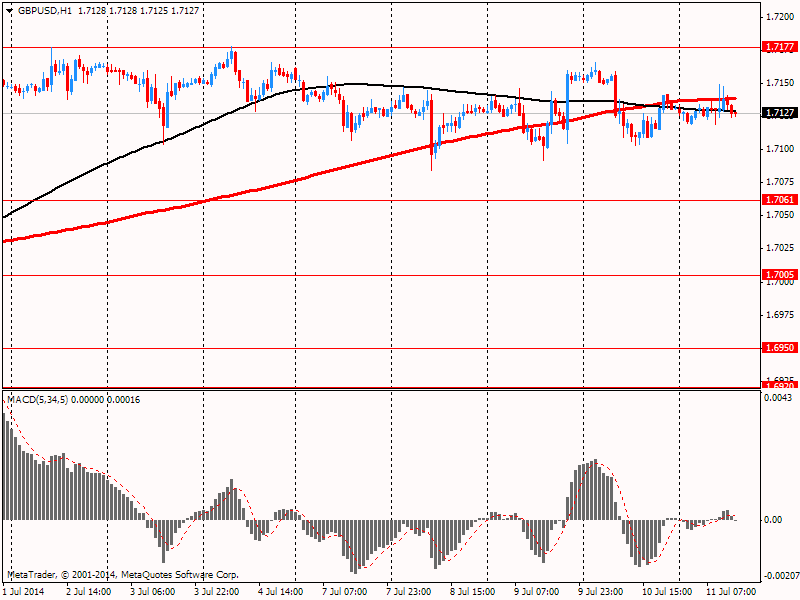Click the 1.6950 red level tag

[x=780, y=347]
